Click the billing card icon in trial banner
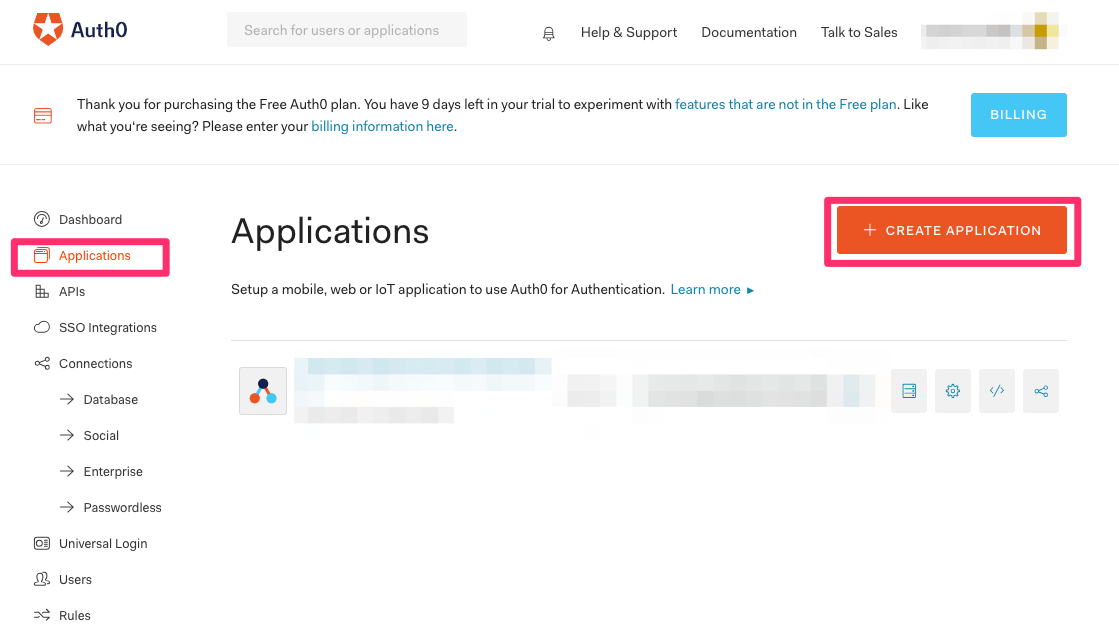Image resolution: width=1119 pixels, height=635 pixels. [x=42, y=115]
